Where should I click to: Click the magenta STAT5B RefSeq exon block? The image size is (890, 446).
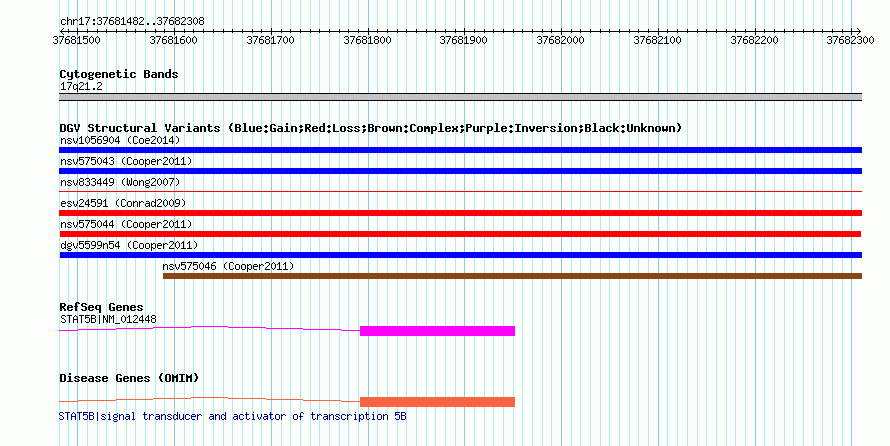438,331
